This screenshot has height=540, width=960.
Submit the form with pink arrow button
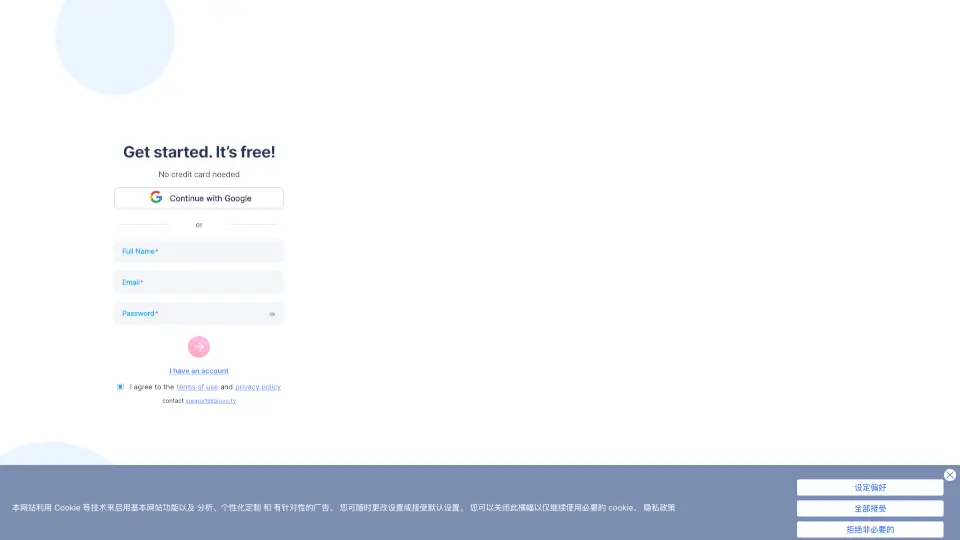click(x=199, y=347)
